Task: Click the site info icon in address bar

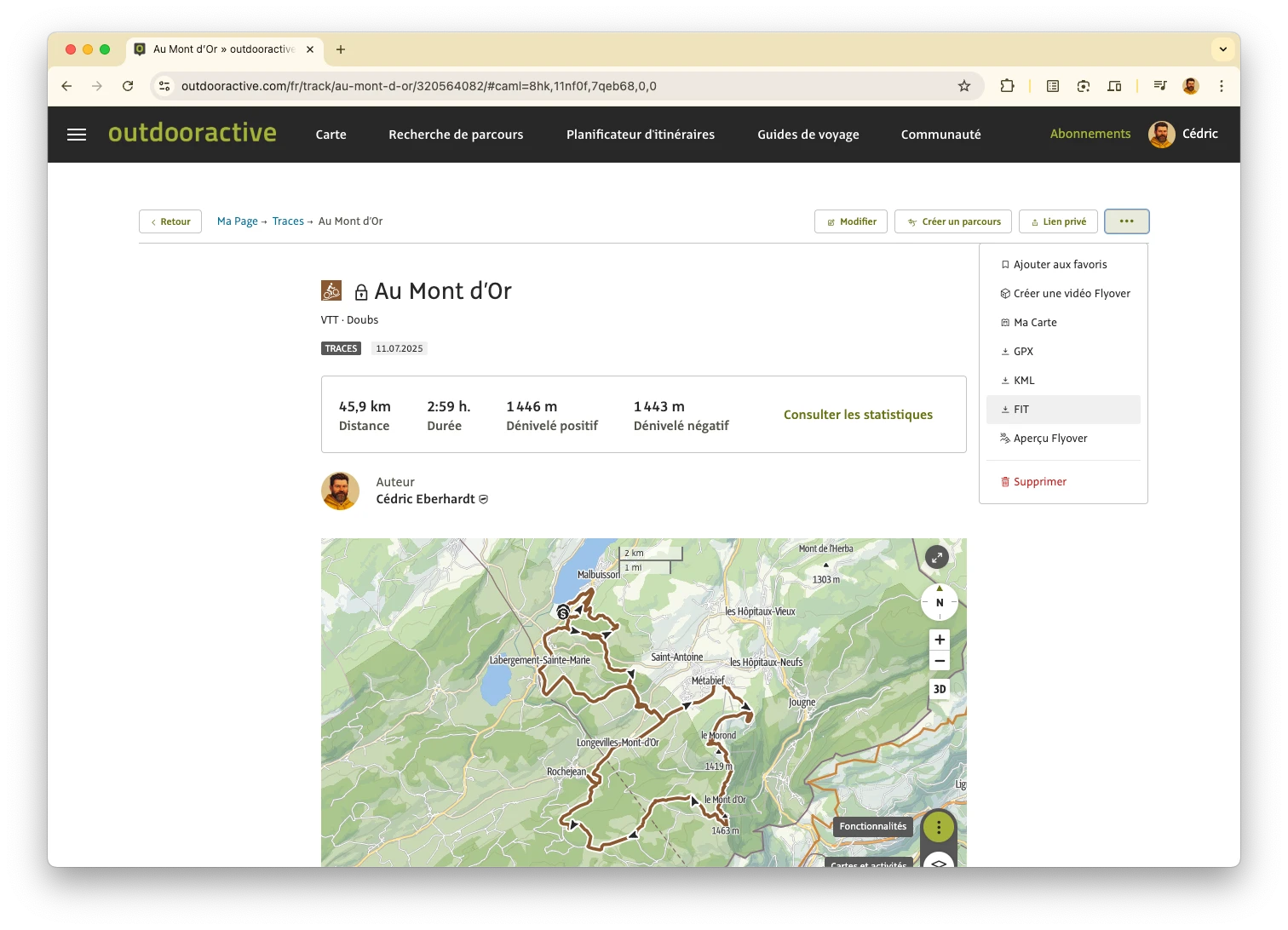Action: [x=165, y=86]
